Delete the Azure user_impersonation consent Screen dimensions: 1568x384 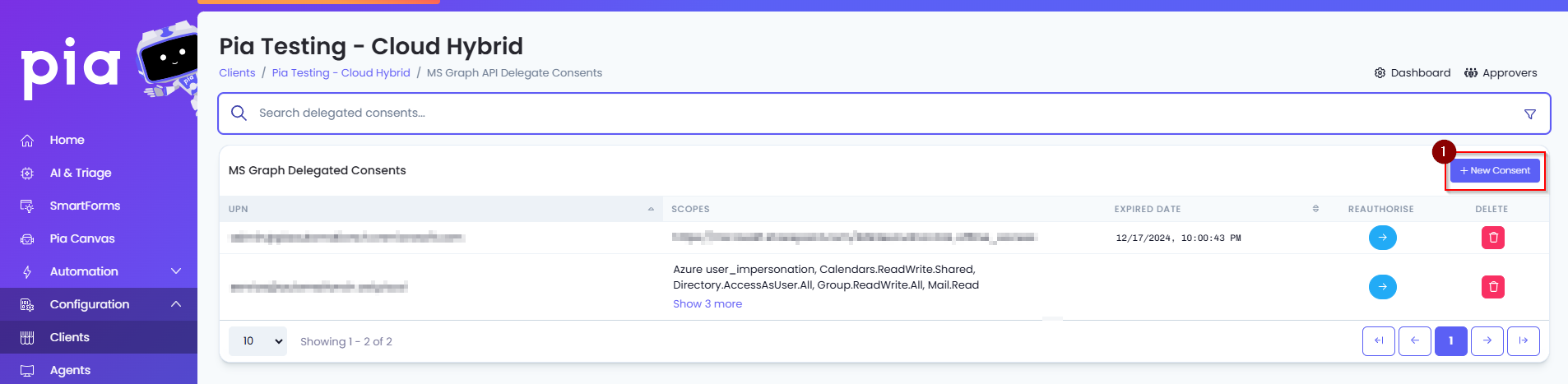pos(1492,287)
